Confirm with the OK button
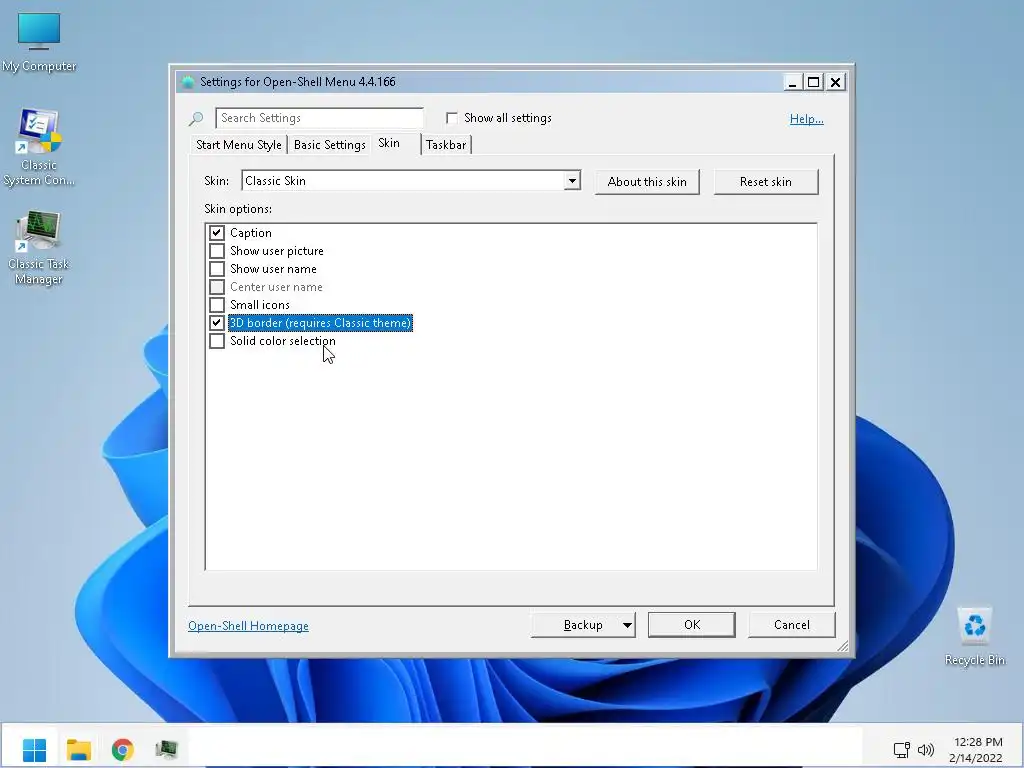 pos(692,625)
